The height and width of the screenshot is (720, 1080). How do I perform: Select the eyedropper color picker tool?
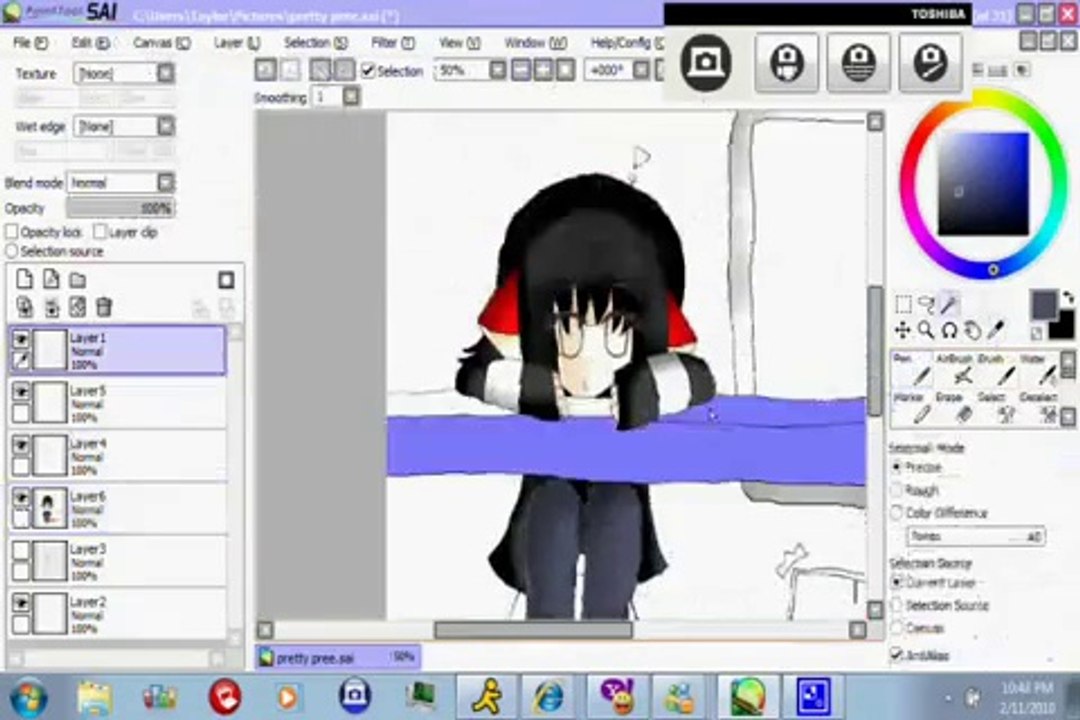pos(995,331)
